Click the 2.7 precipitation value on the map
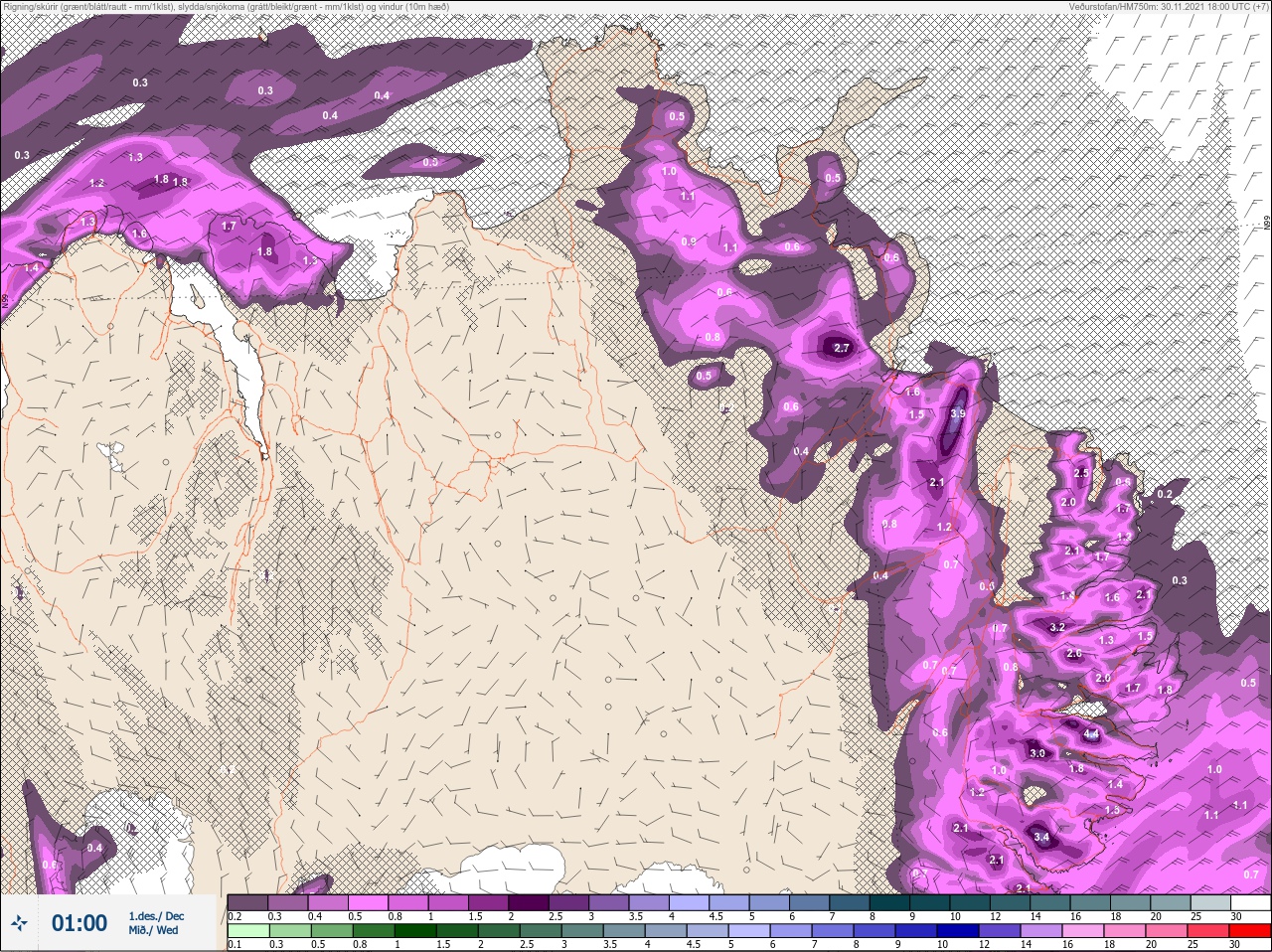The image size is (1272, 952). tap(842, 348)
